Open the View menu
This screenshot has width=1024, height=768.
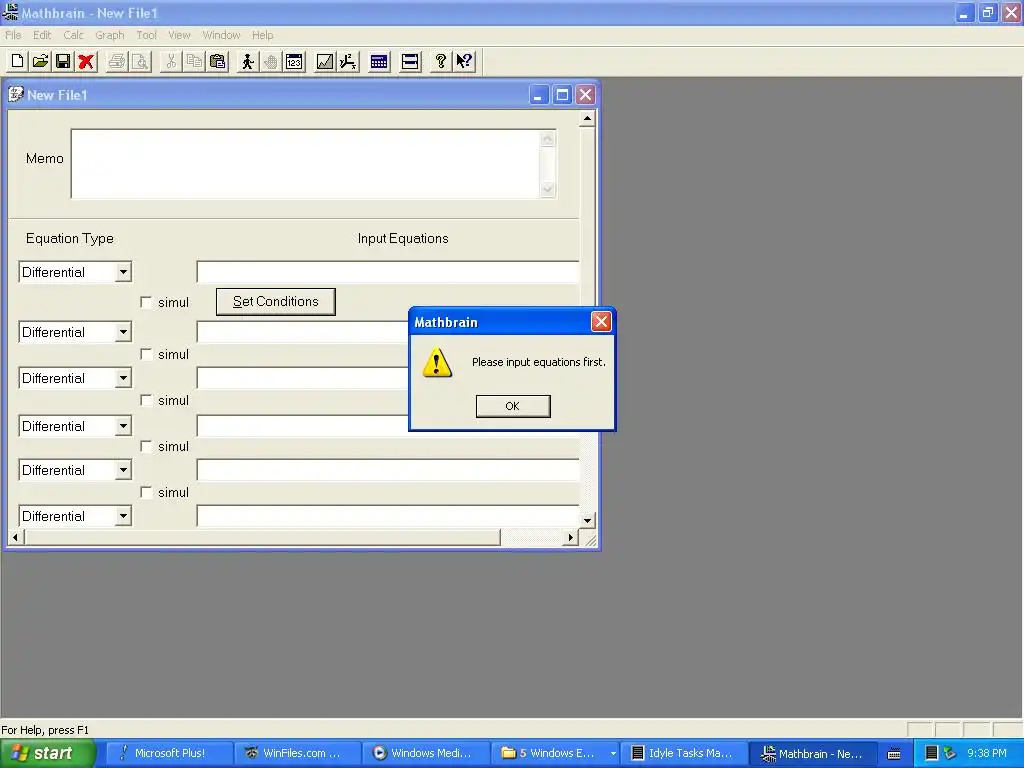(x=179, y=35)
